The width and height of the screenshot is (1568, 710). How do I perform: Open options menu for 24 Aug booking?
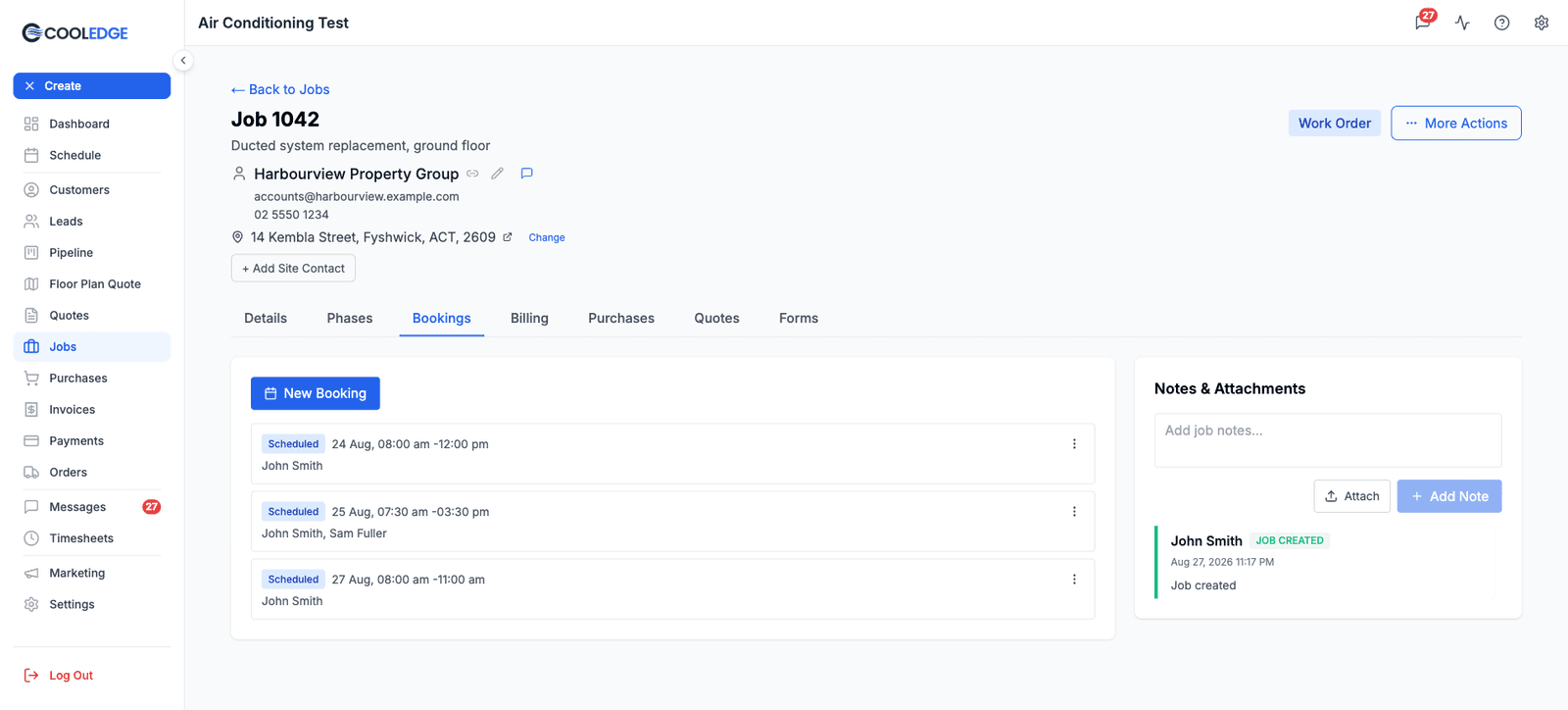(x=1074, y=444)
